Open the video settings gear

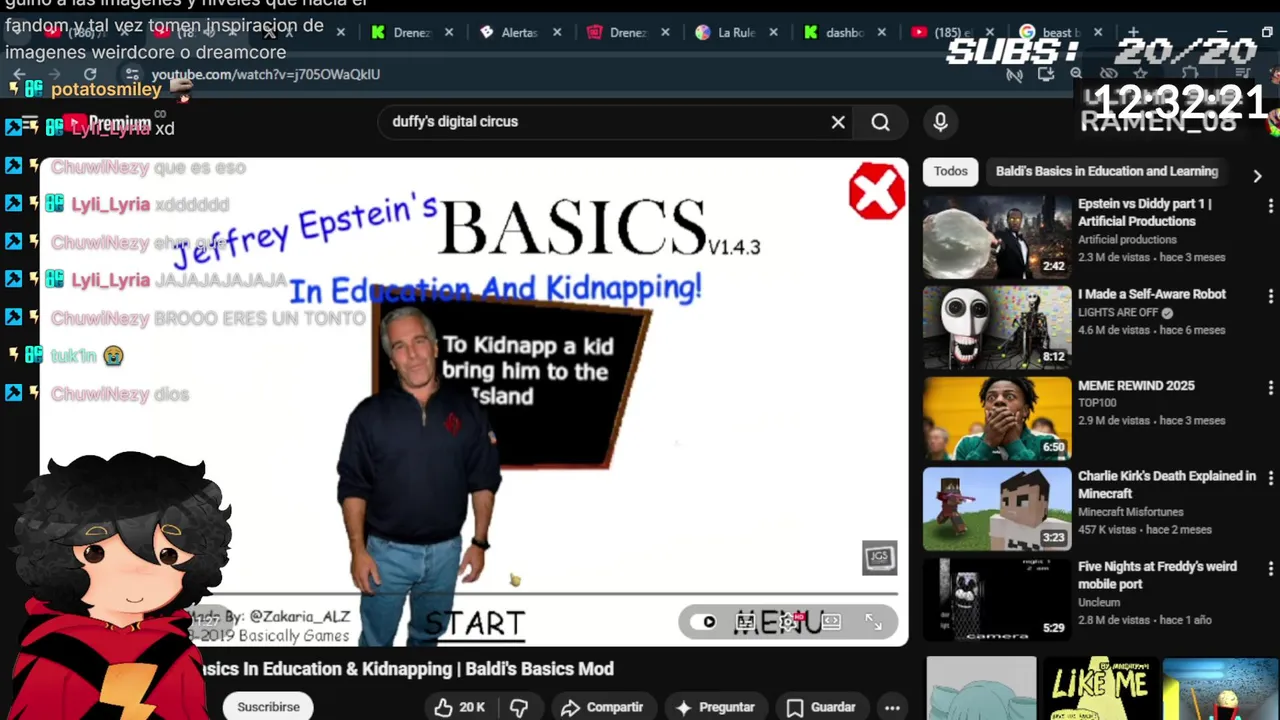tap(789, 622)
